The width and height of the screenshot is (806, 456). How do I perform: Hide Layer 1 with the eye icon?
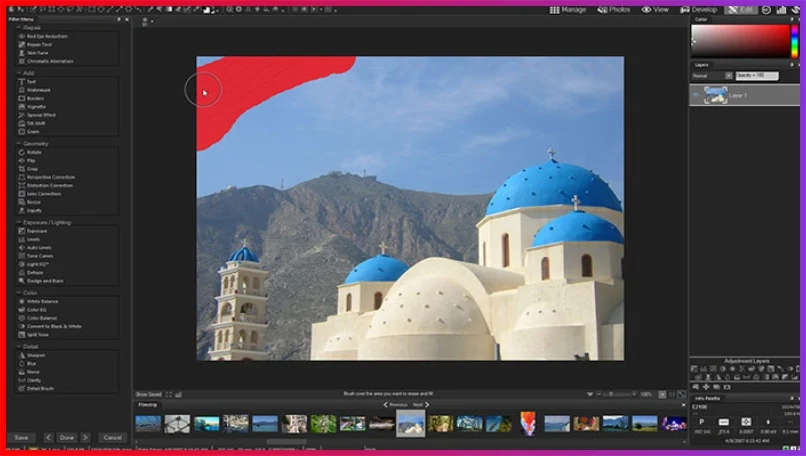click(695, 95)
